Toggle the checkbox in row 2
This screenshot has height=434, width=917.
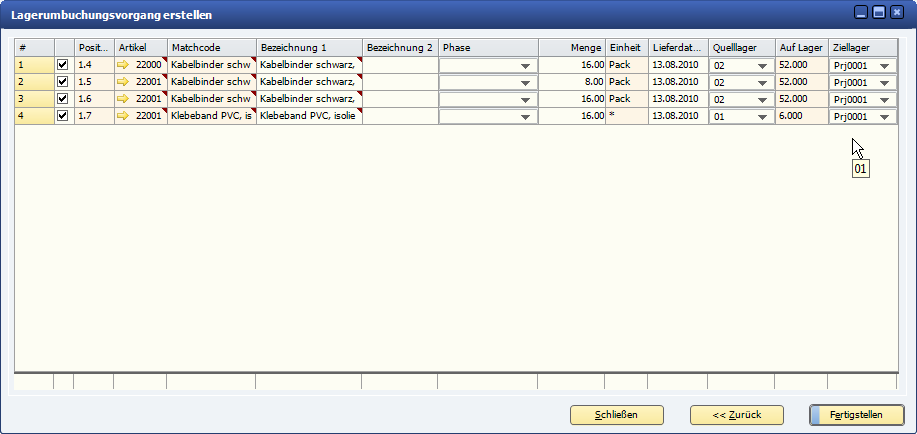pyautogui.click(x=63, y=82)
